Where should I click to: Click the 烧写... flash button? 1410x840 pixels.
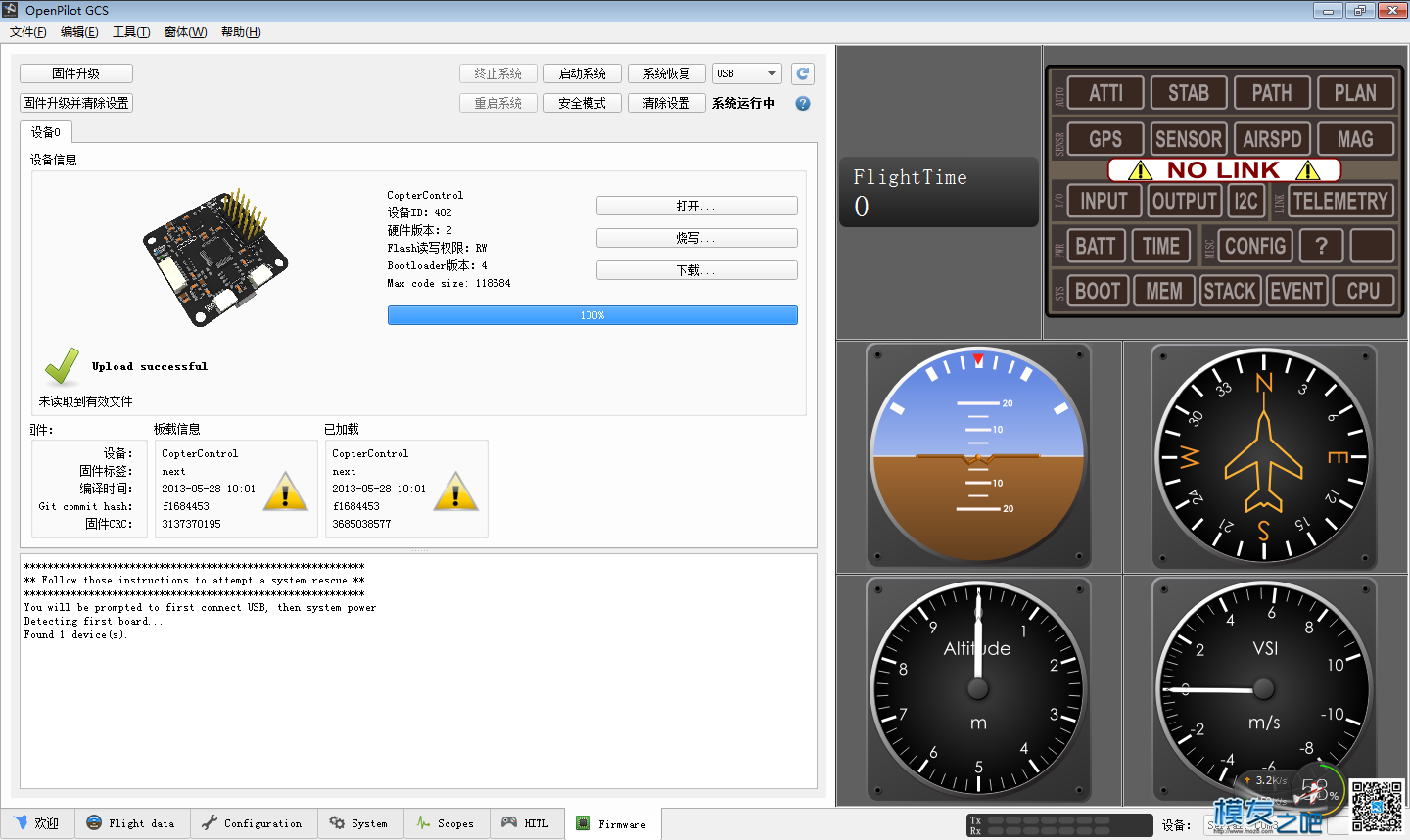[697, 238]
